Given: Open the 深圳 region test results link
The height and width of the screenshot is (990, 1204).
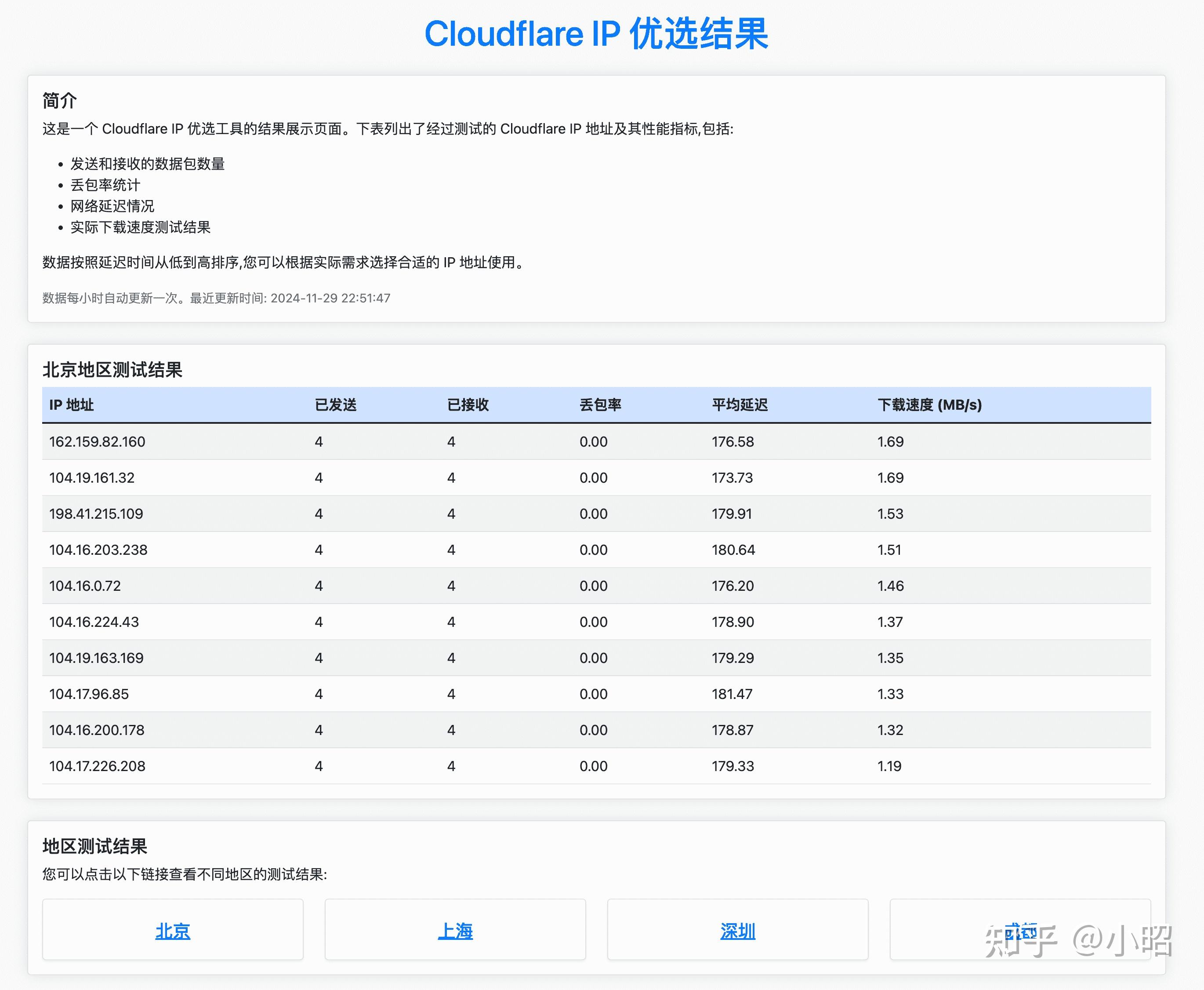Looking at the screenshot, I should [738, 930].
